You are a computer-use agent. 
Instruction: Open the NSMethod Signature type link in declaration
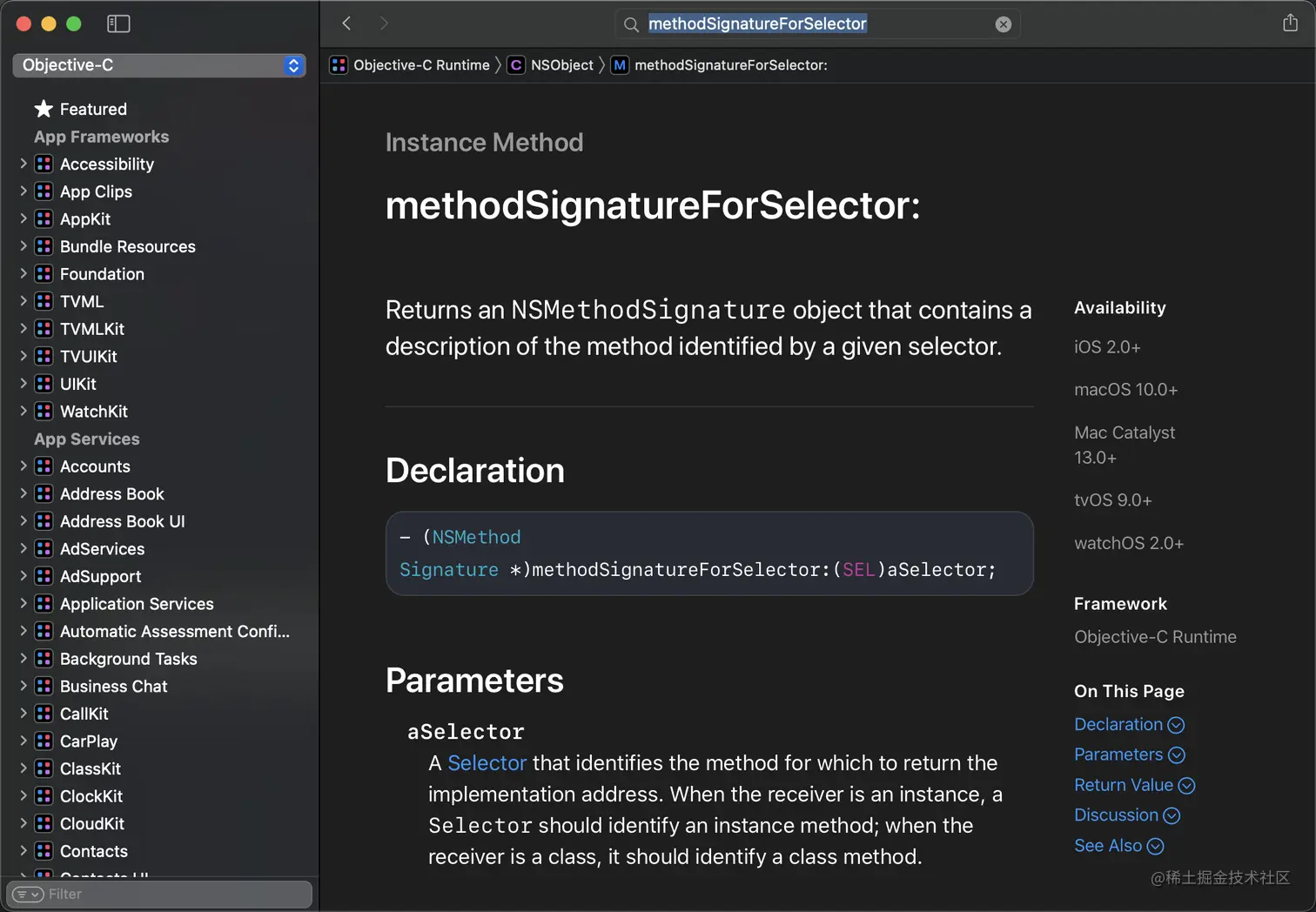[x=460, y=553]
